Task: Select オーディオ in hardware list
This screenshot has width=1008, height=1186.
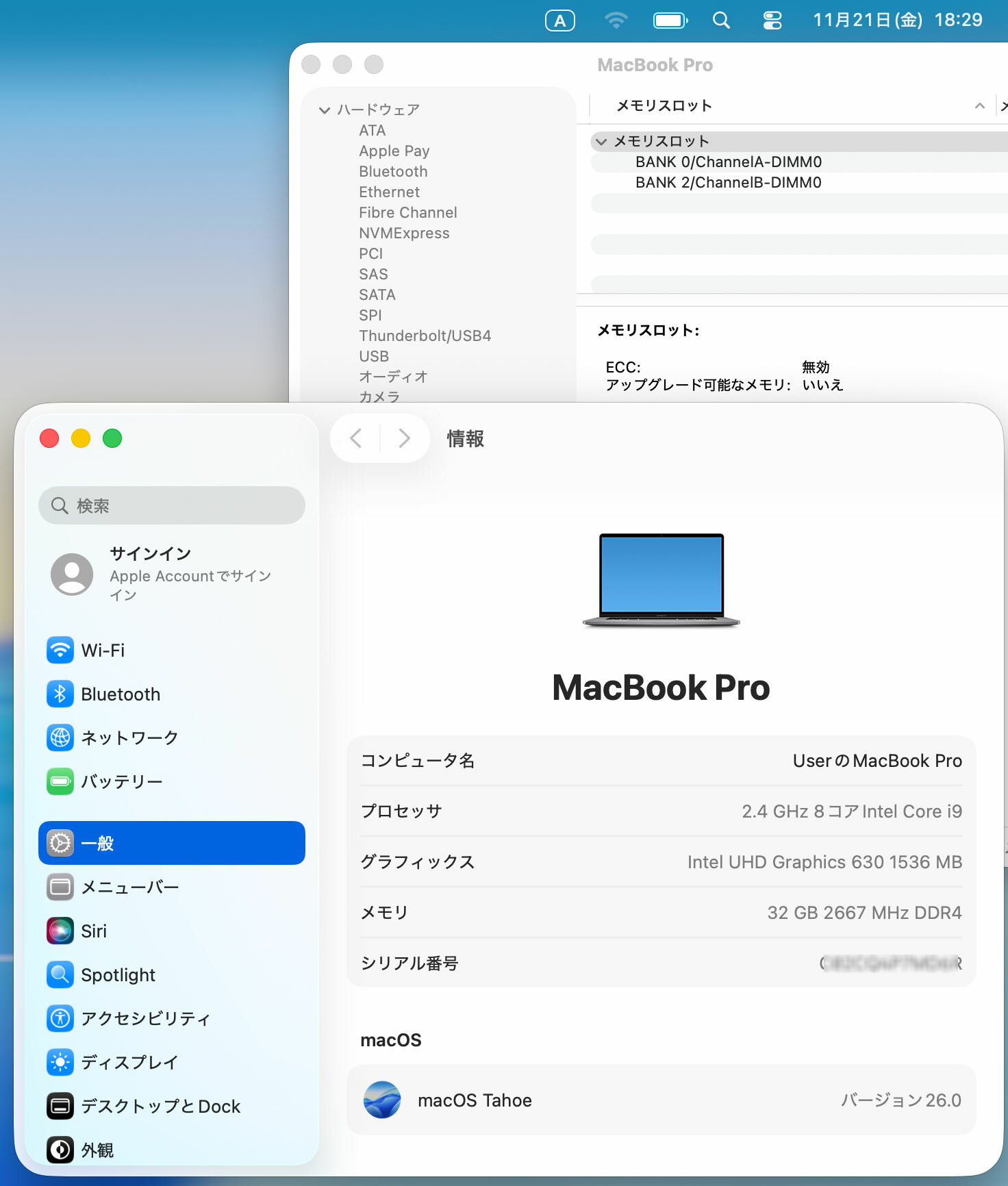Action: tap(393, 377)
